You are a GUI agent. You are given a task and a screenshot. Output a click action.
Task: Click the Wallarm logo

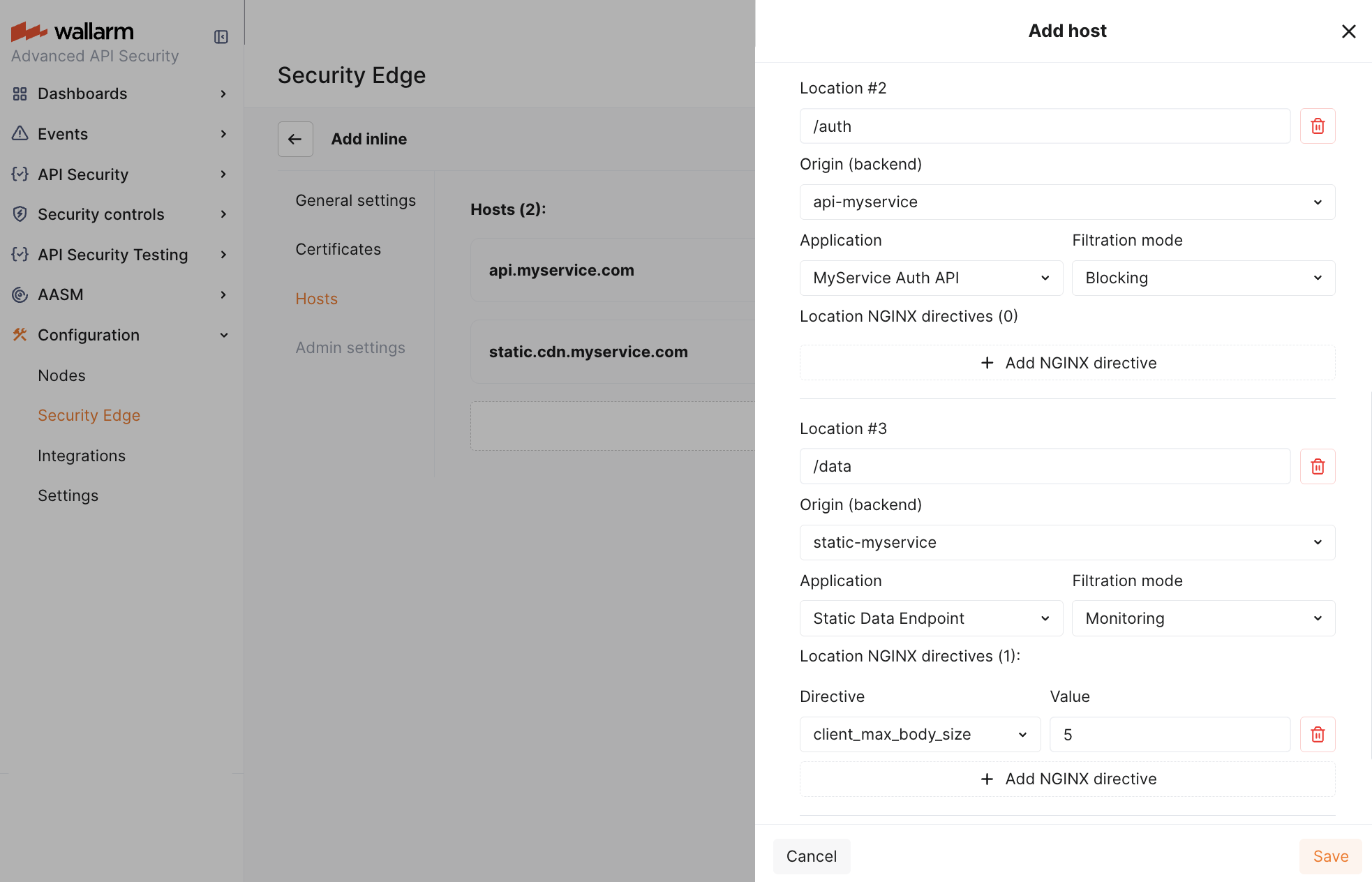point(73,31)
